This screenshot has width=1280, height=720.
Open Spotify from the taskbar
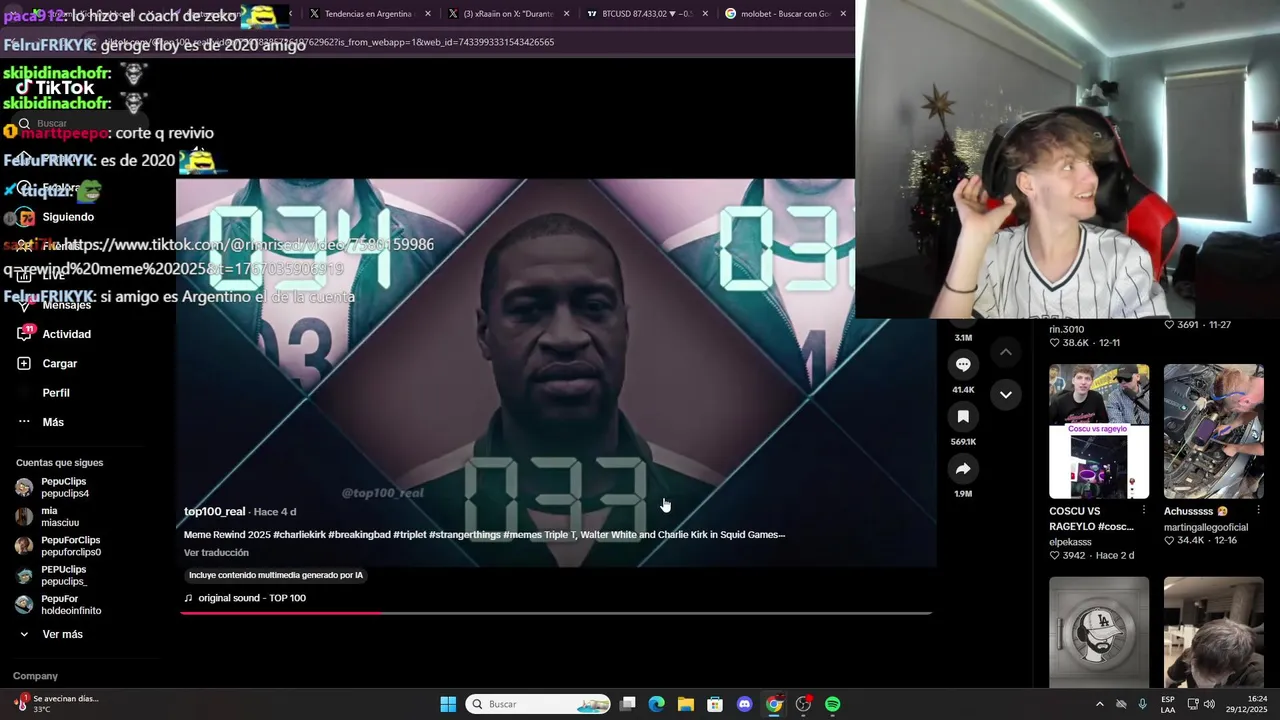[x=833, y=704]
